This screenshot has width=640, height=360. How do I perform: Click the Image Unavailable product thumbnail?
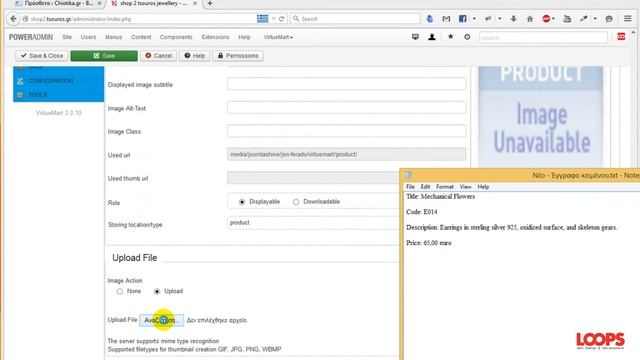pos(541,117)
